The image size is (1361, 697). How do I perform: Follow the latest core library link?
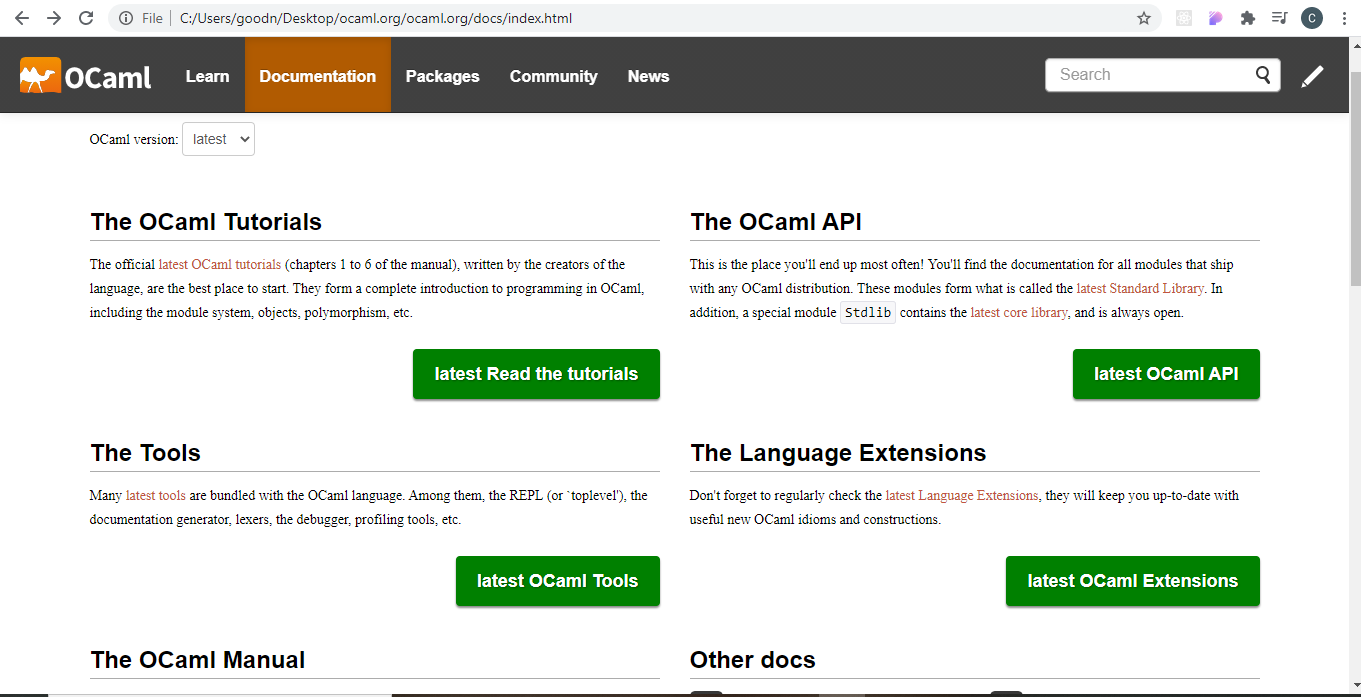click(x=1019, y=313)
